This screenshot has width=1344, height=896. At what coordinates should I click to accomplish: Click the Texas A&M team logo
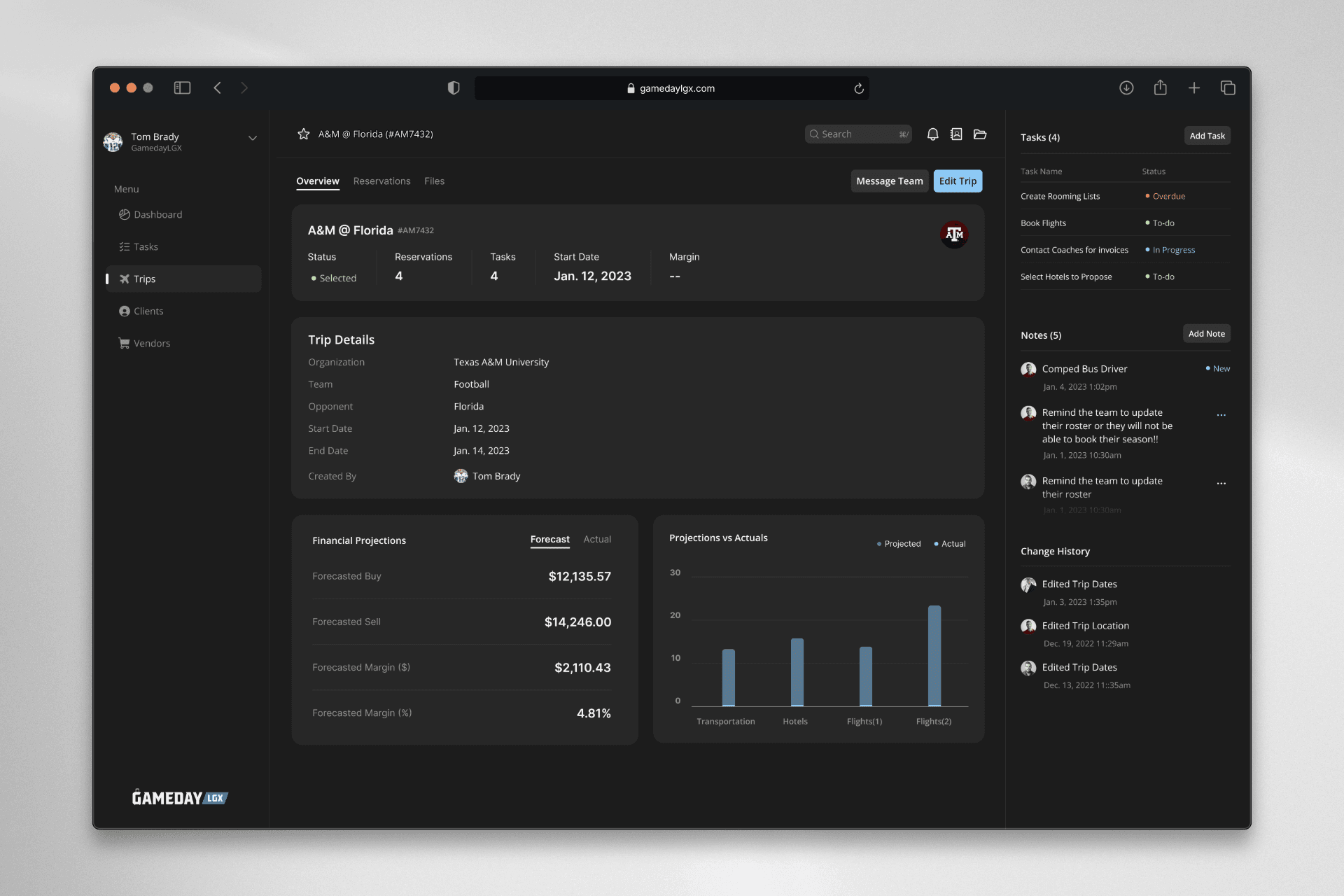pos(954,234)
